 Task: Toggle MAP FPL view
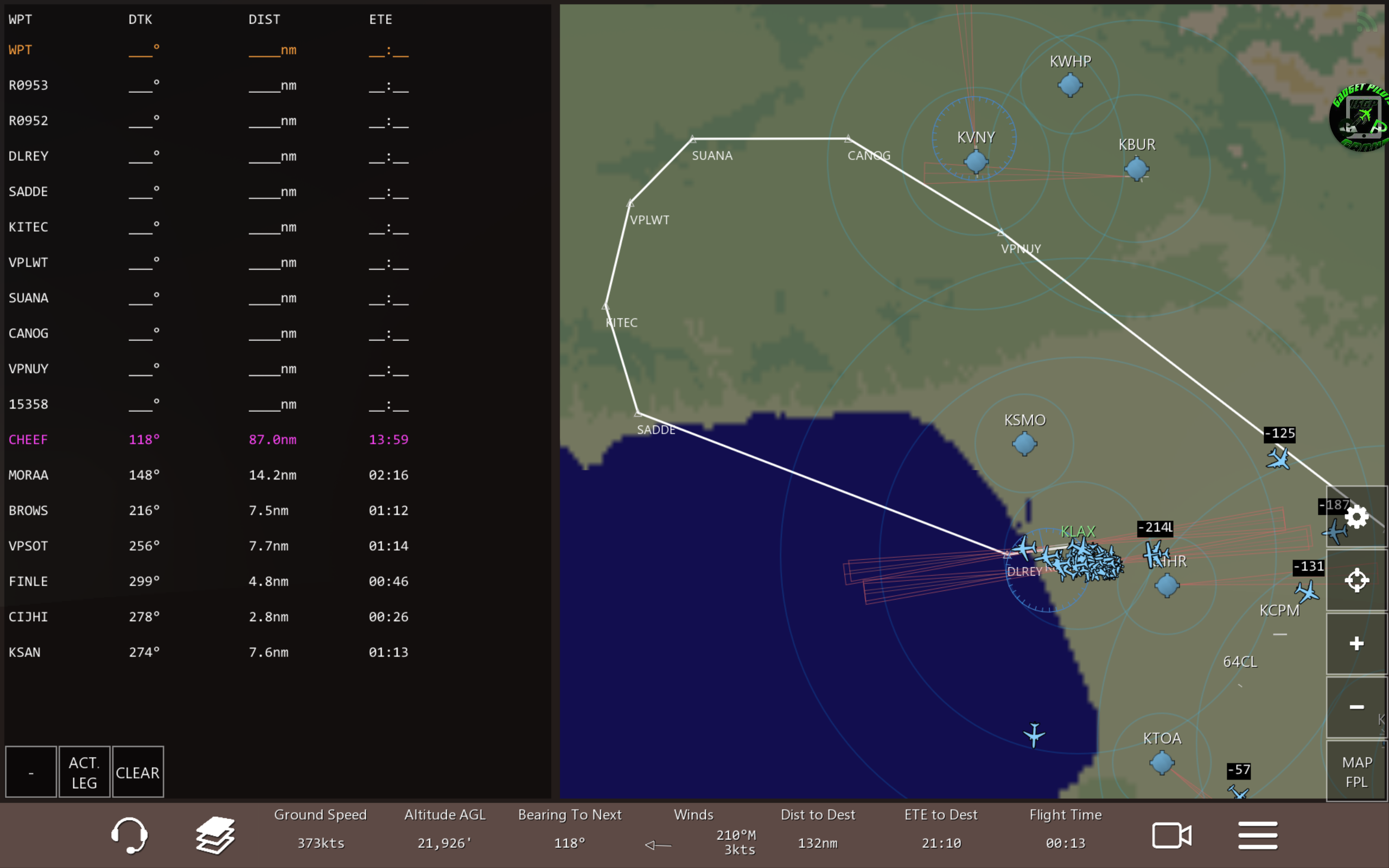[x=1356, y=771]
